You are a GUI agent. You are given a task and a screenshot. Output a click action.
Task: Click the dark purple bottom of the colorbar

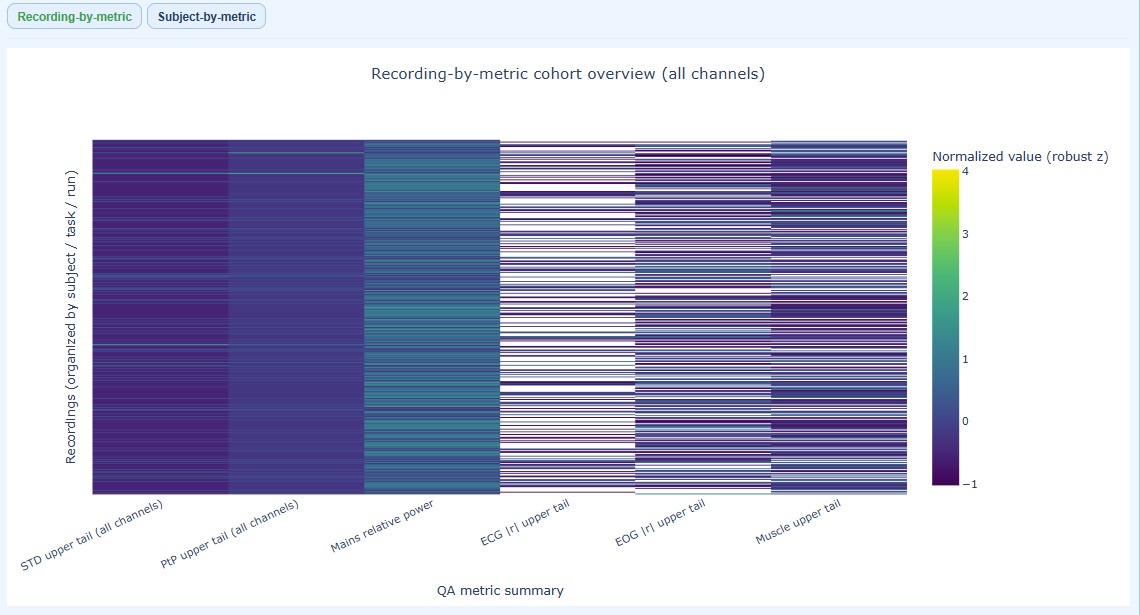[945, 478]
